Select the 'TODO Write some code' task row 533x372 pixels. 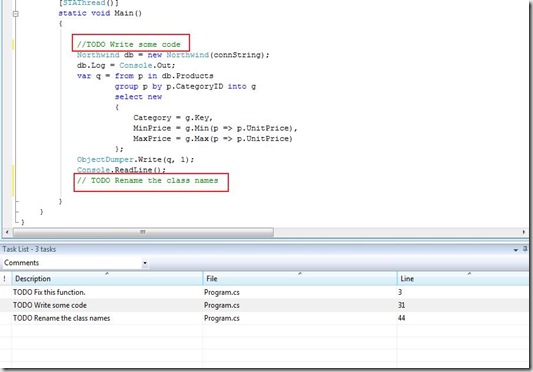264,305
